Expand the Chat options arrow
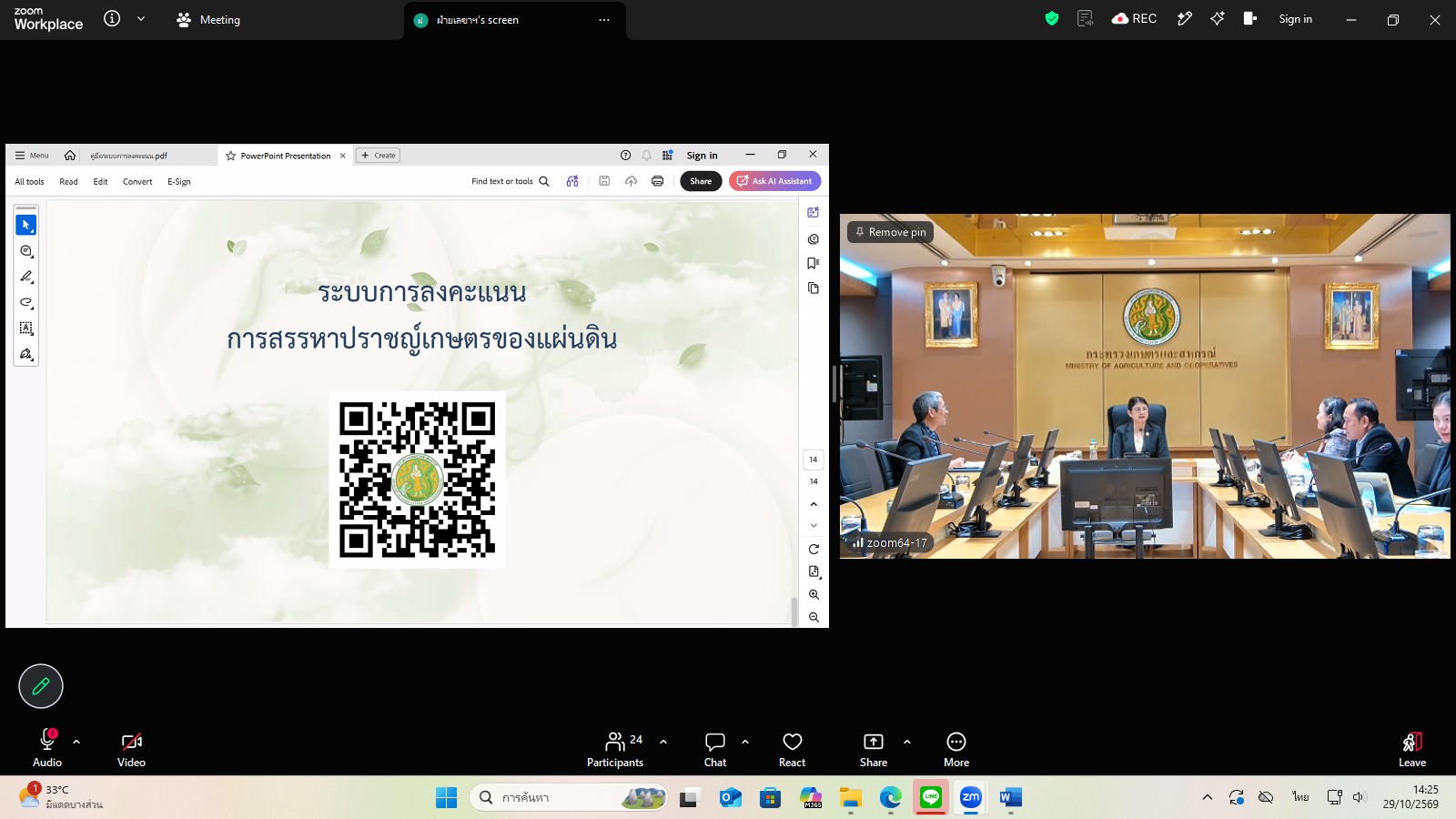The image size is (1456, 819). coord(745,742)
